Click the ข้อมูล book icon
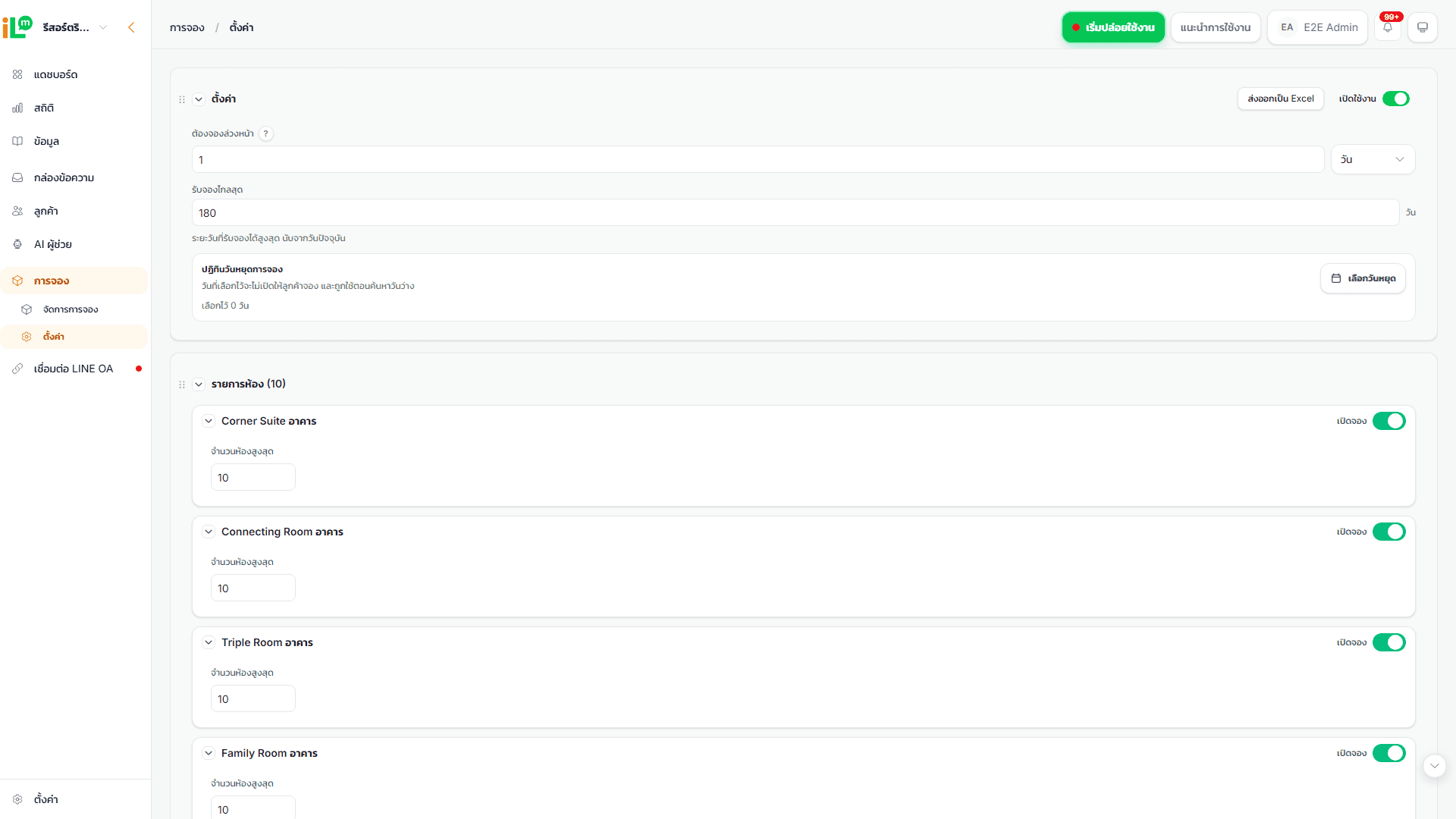1456x819 pixels. click(17, 141)
